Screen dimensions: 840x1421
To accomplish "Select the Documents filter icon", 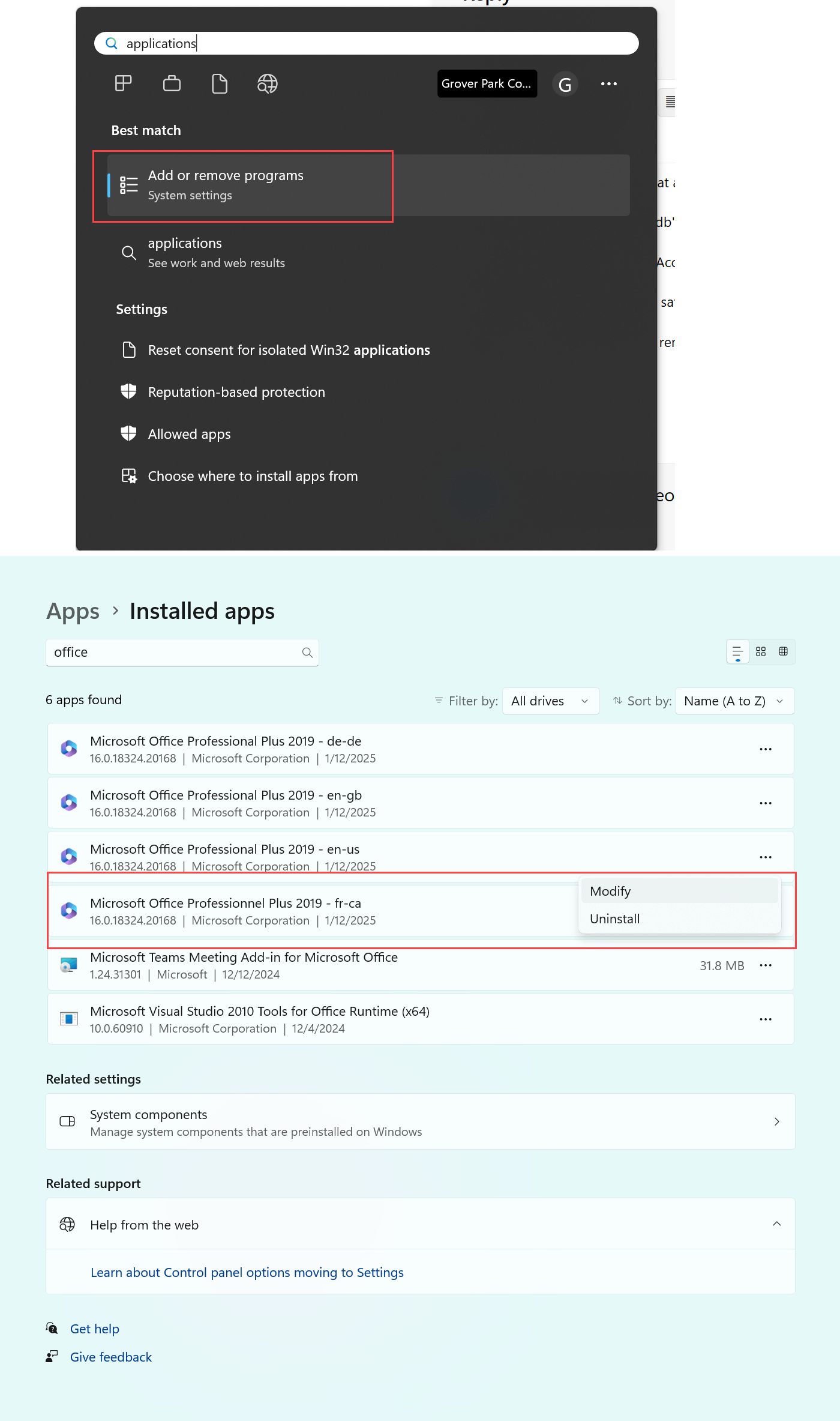I will pyautogui.click(x=220, y=83).
